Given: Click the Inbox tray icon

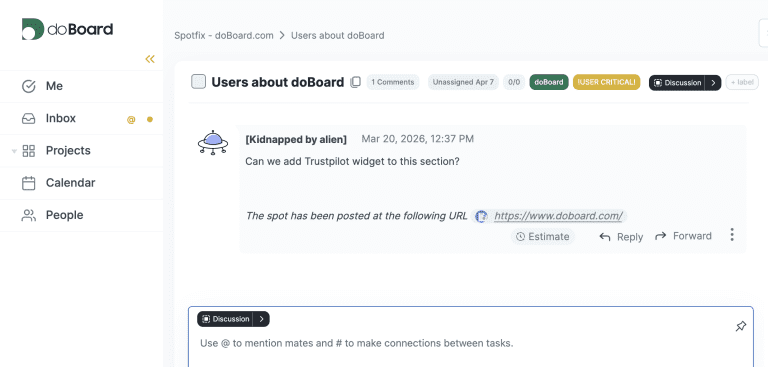Looking at the screenshot, I should pyautogui.click(x=29, y=119).
